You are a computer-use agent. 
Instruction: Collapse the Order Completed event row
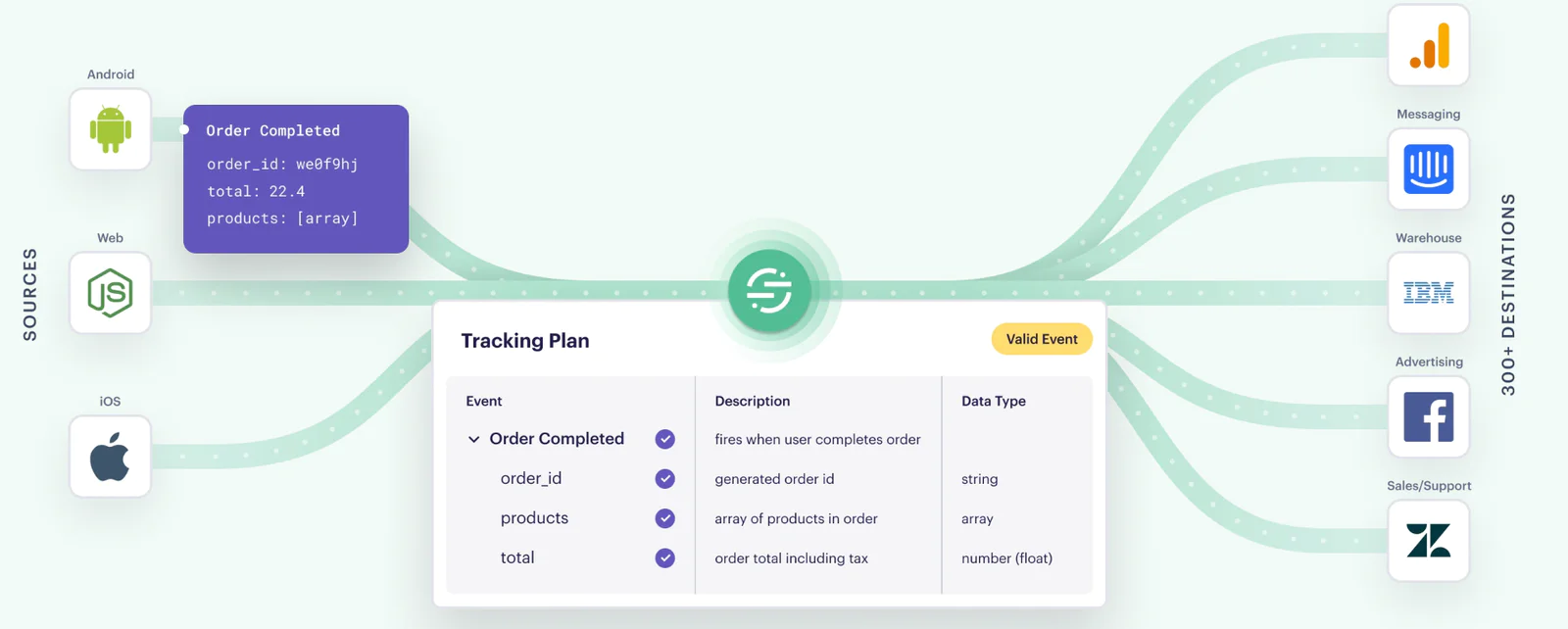pos(474,439)
